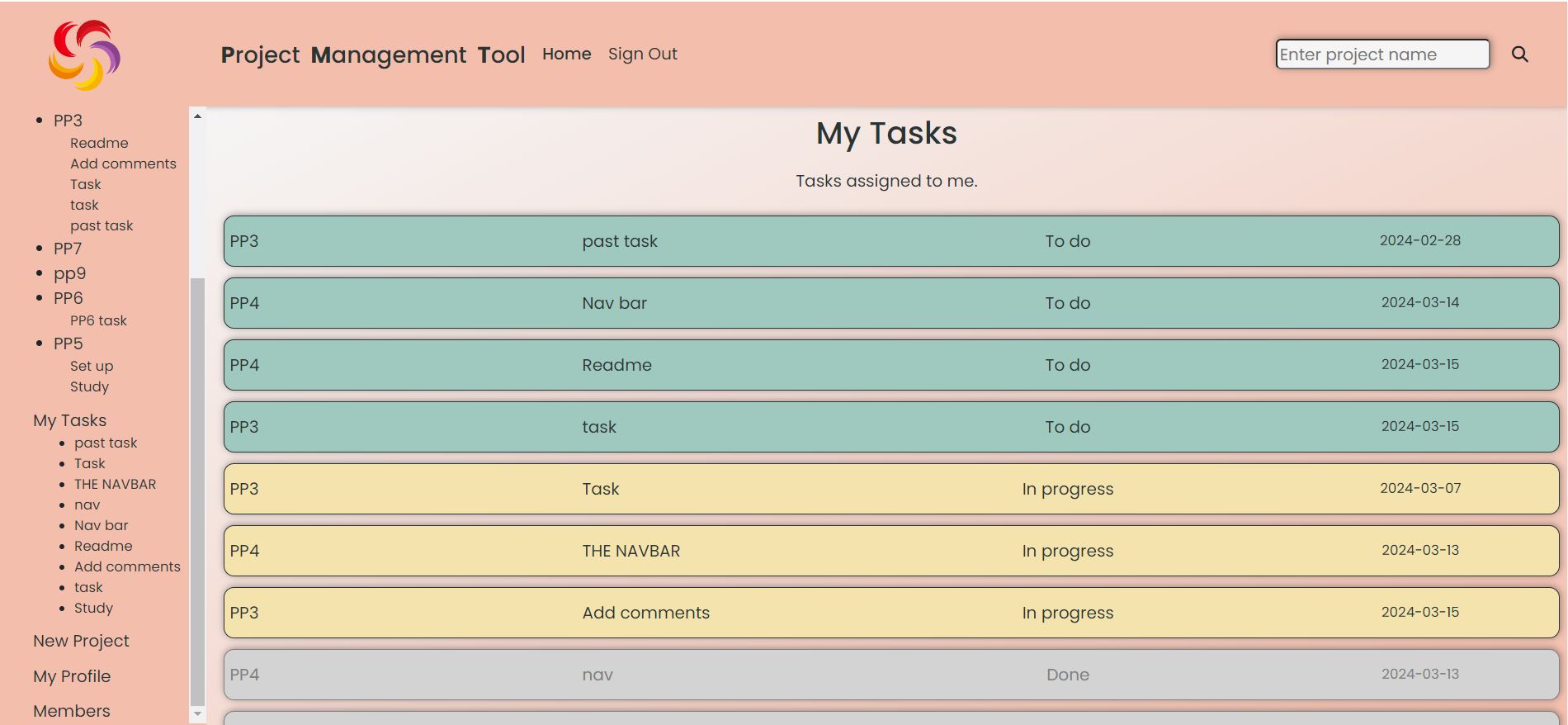Open the Task row due 2024-03-07
1568x725 pixels.
891,489
